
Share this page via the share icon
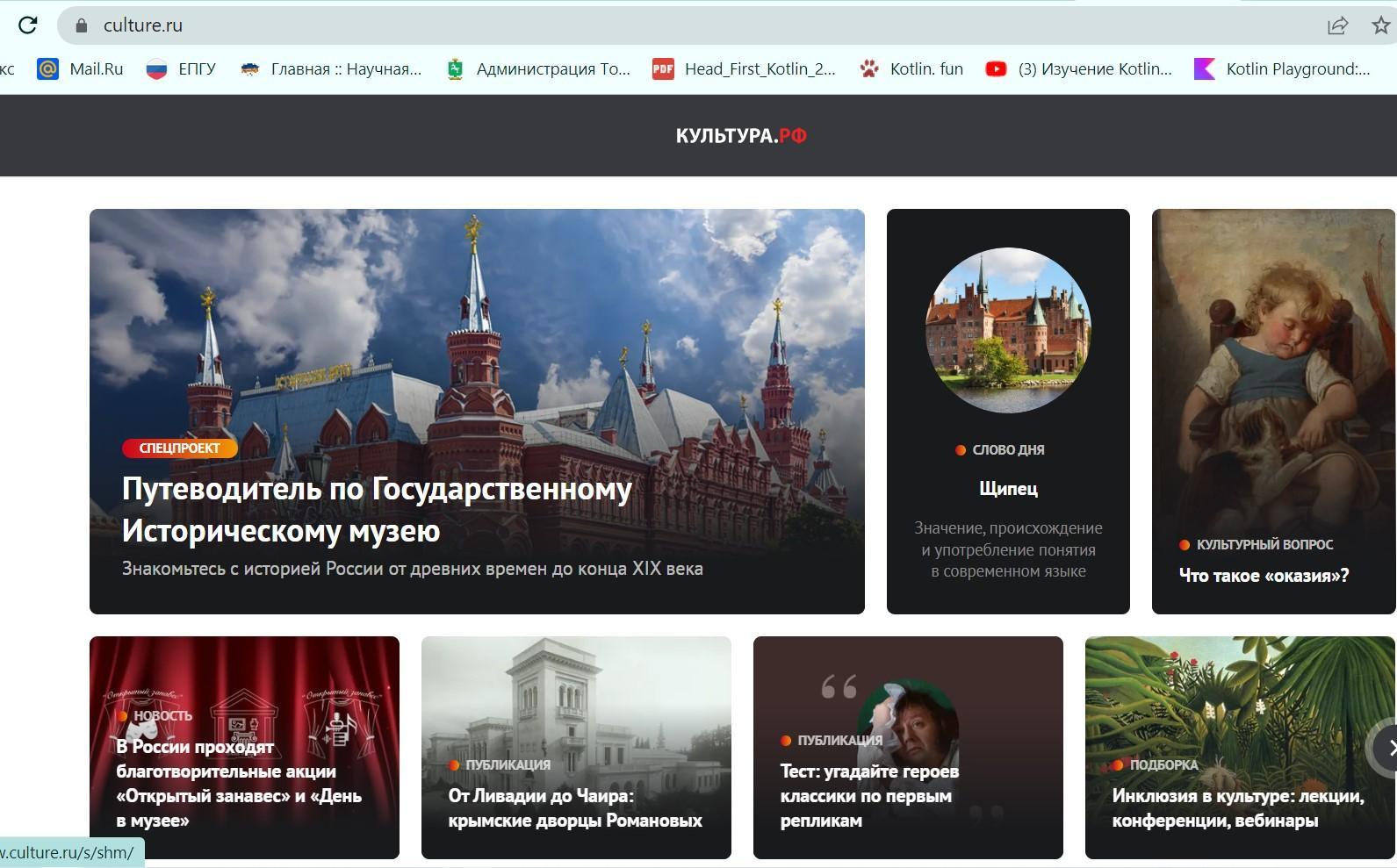pos(1337,25)
